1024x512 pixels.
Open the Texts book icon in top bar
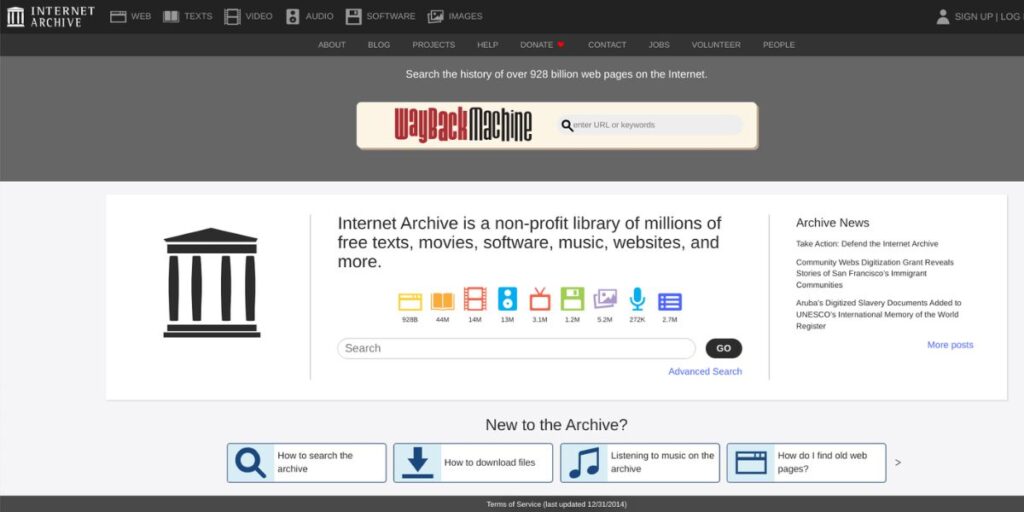point(171,16)
